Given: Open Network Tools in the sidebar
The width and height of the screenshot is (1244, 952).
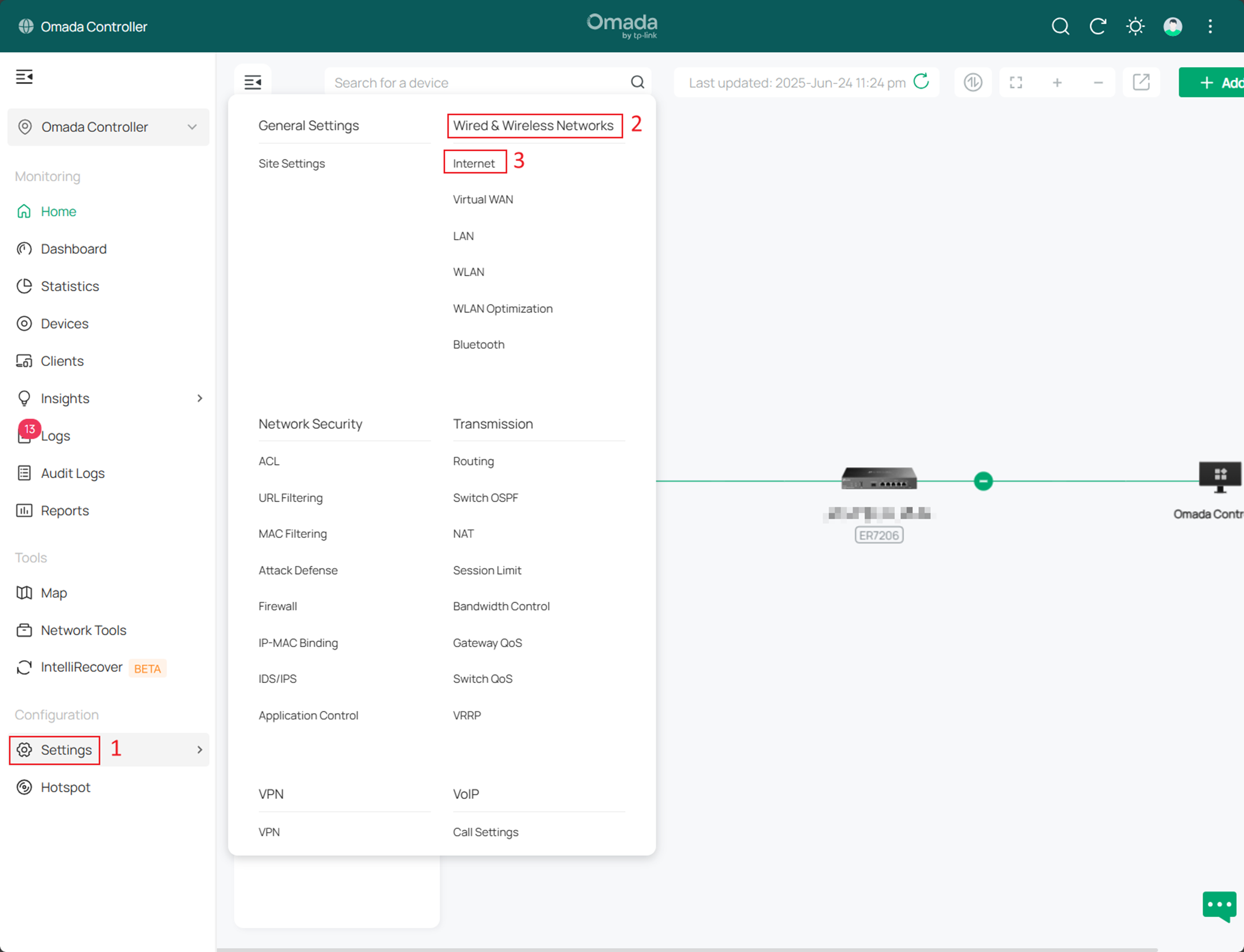Looking at the screenshot, I should pos(108,630).
